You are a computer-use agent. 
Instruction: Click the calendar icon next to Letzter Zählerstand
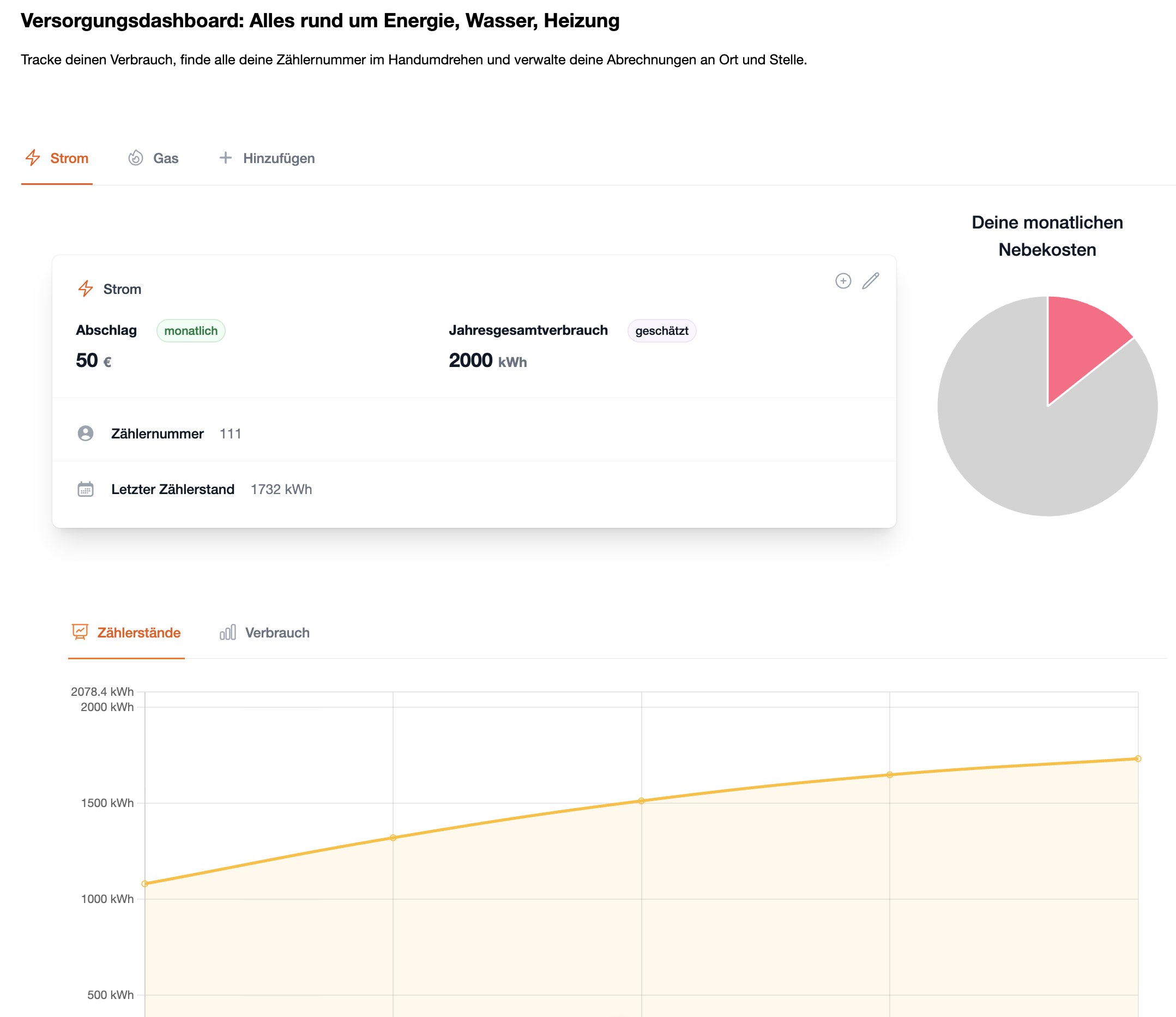point(86,489)
